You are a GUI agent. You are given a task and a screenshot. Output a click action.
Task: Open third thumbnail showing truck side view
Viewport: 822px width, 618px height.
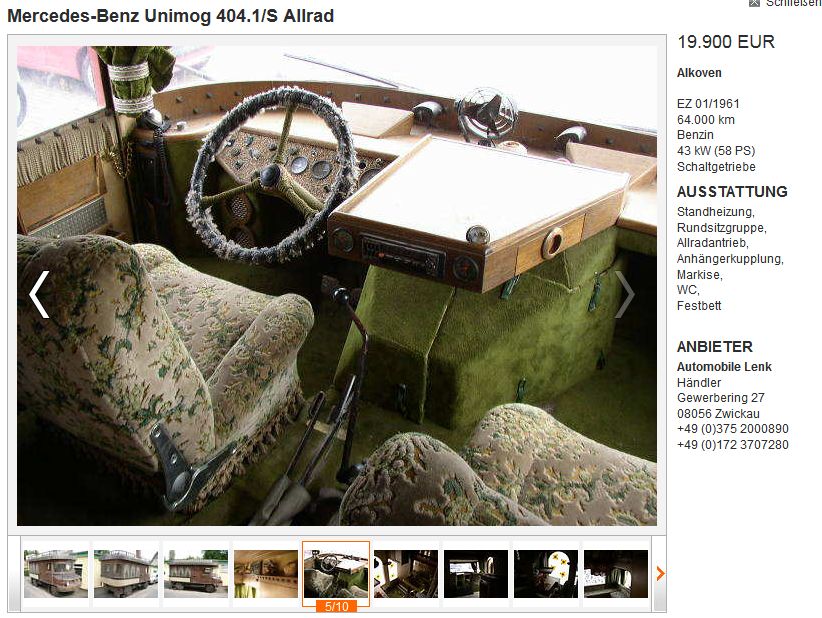[x=196, y=574]
